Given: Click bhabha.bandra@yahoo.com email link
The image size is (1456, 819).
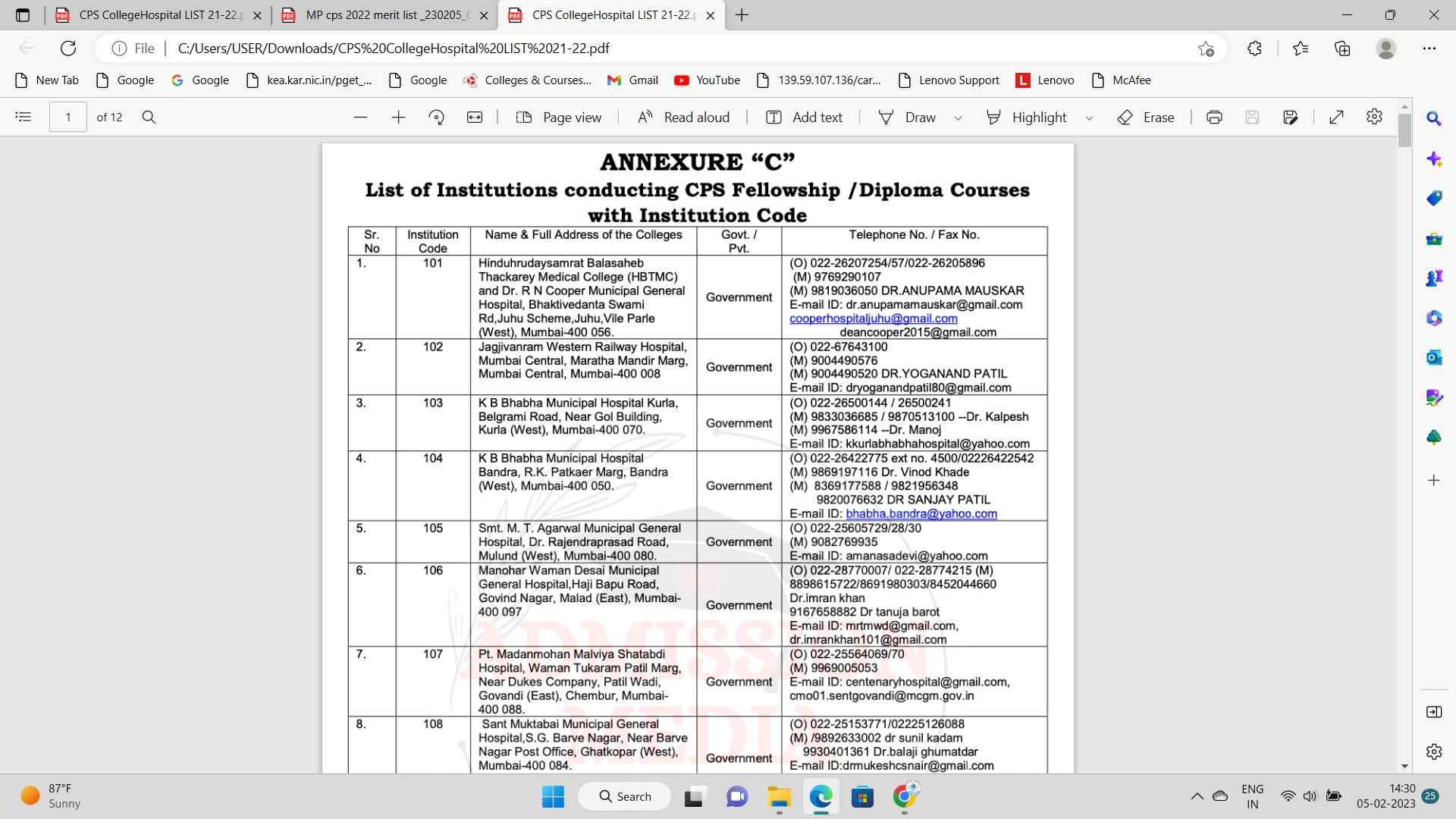Looking at the screenshot, I should tap(921, 513).
